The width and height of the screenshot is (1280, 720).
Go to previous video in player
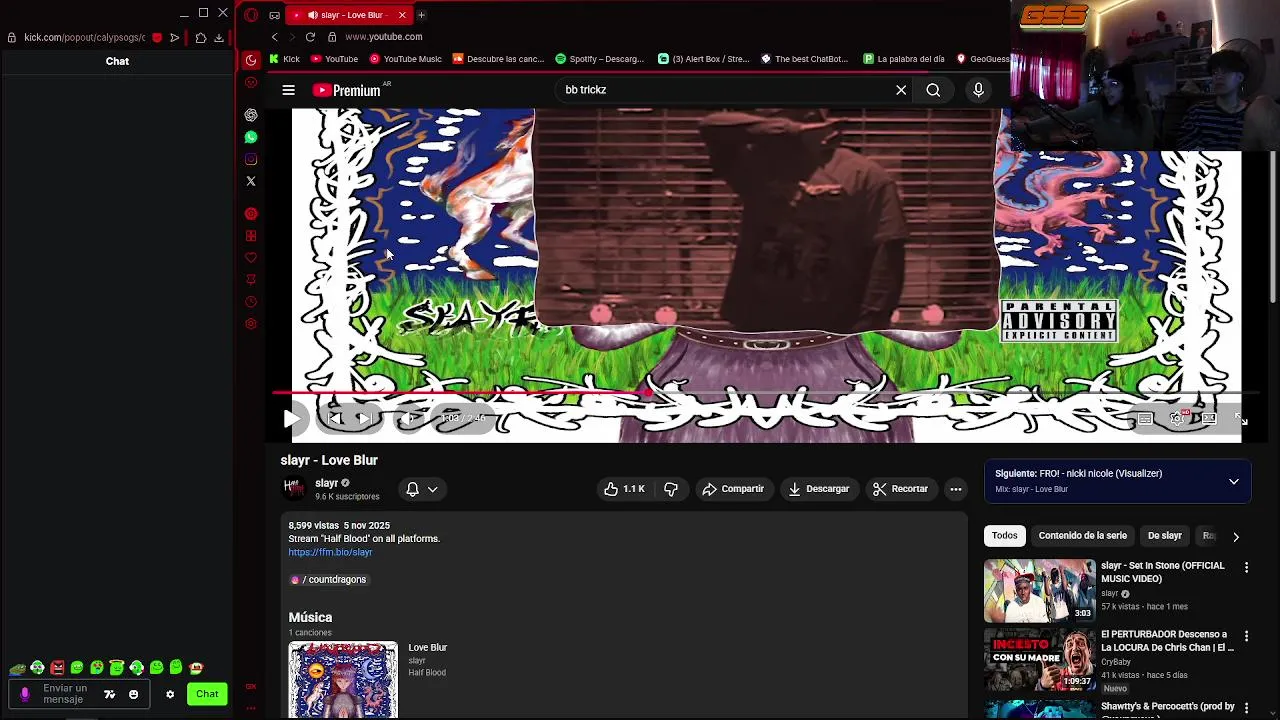tap(335, 419)
